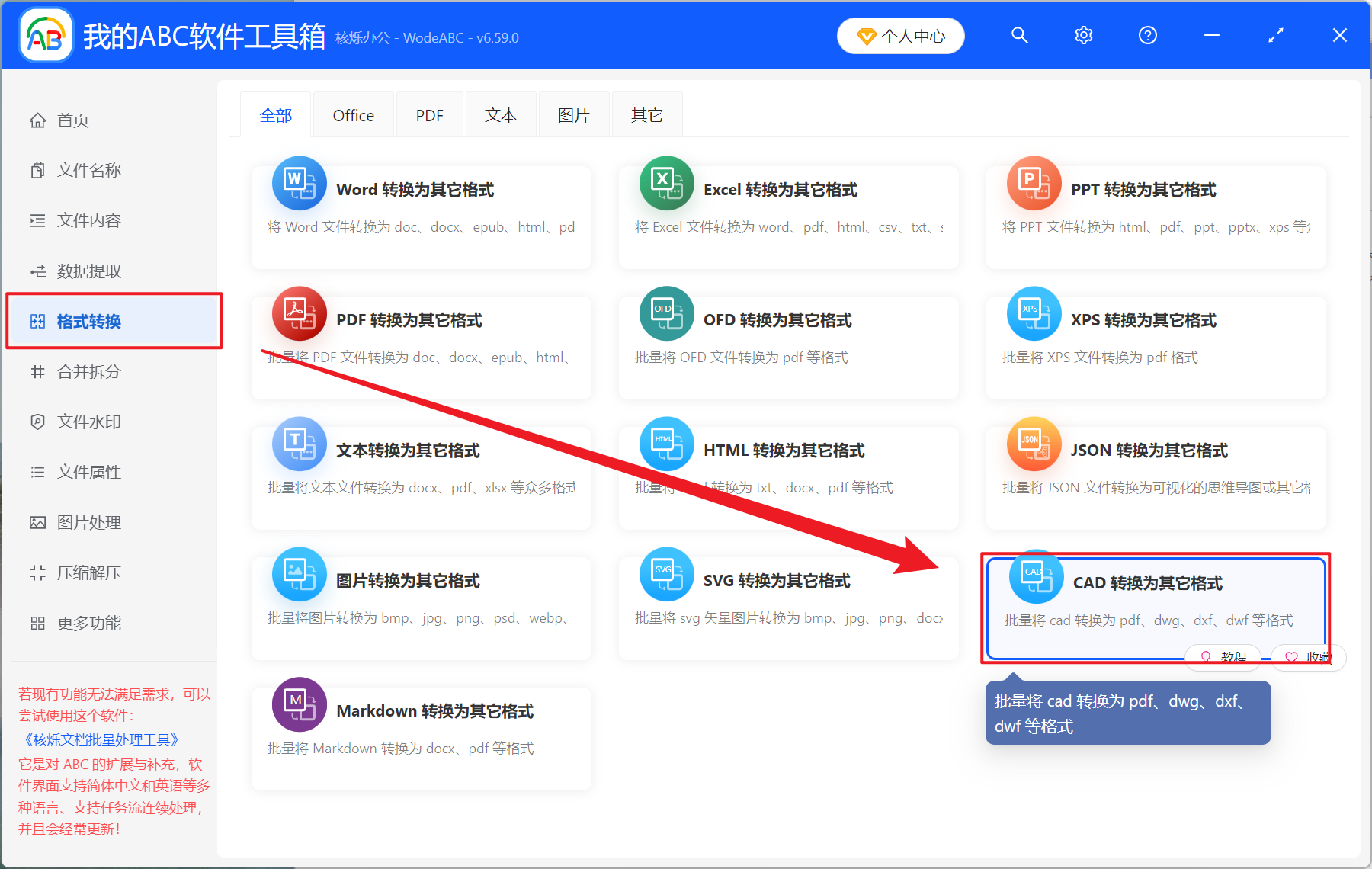
Task: Click the SVG conversion icon
Action: [x=666, y=574]
